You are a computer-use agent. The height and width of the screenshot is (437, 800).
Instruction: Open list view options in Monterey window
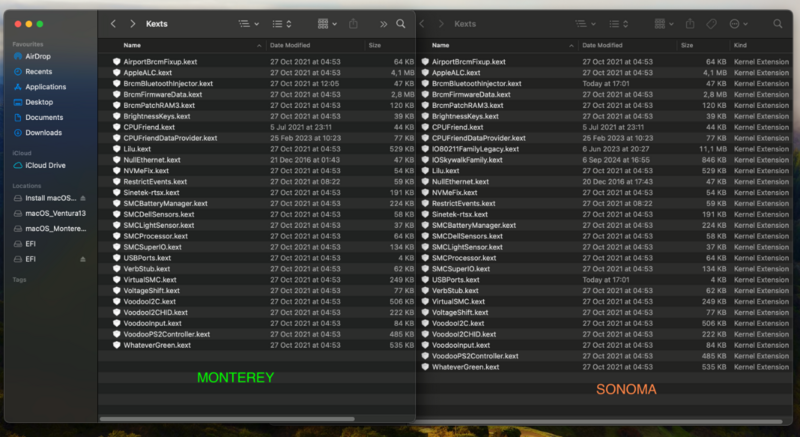click(x=249, y=24)
